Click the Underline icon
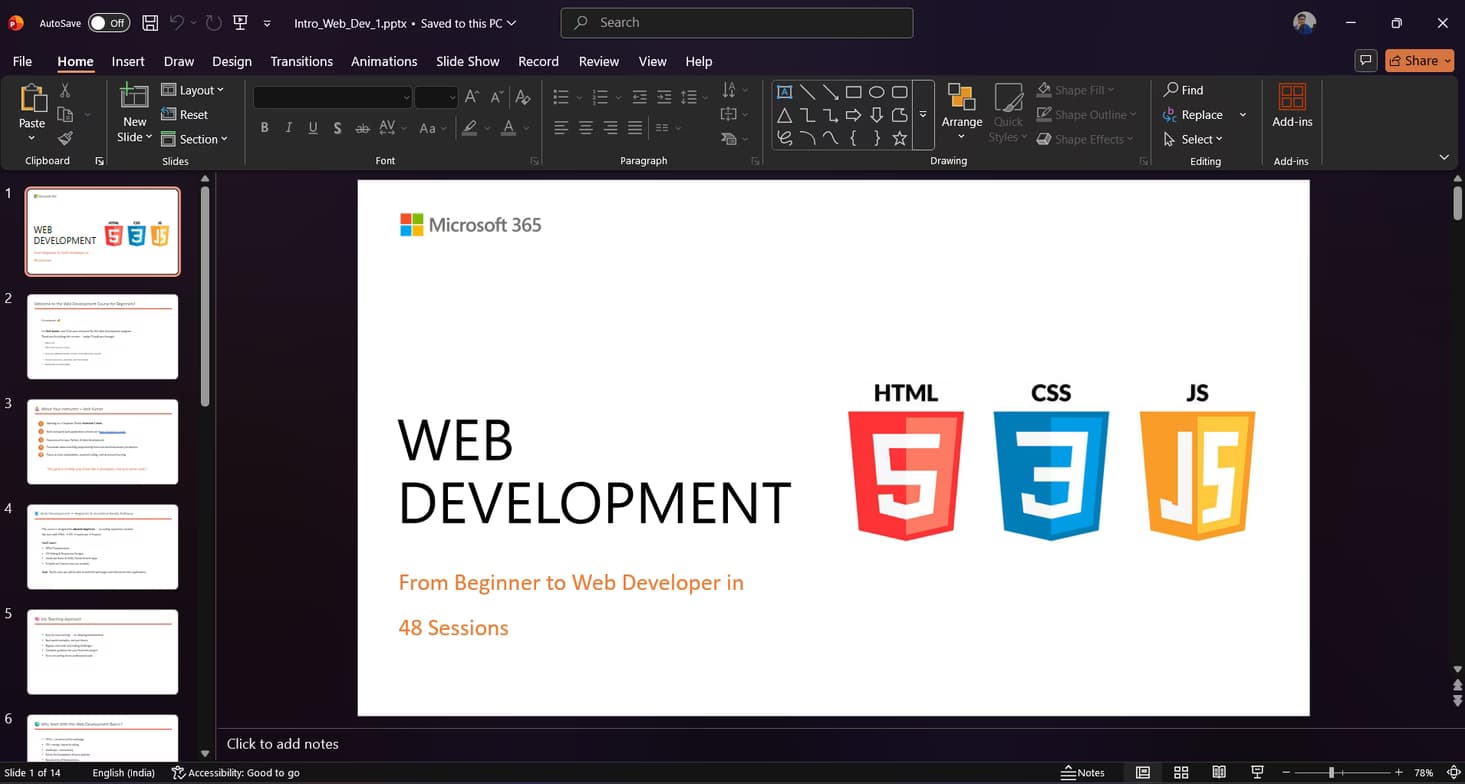The image size is (1465, 784). coord(312,127)
